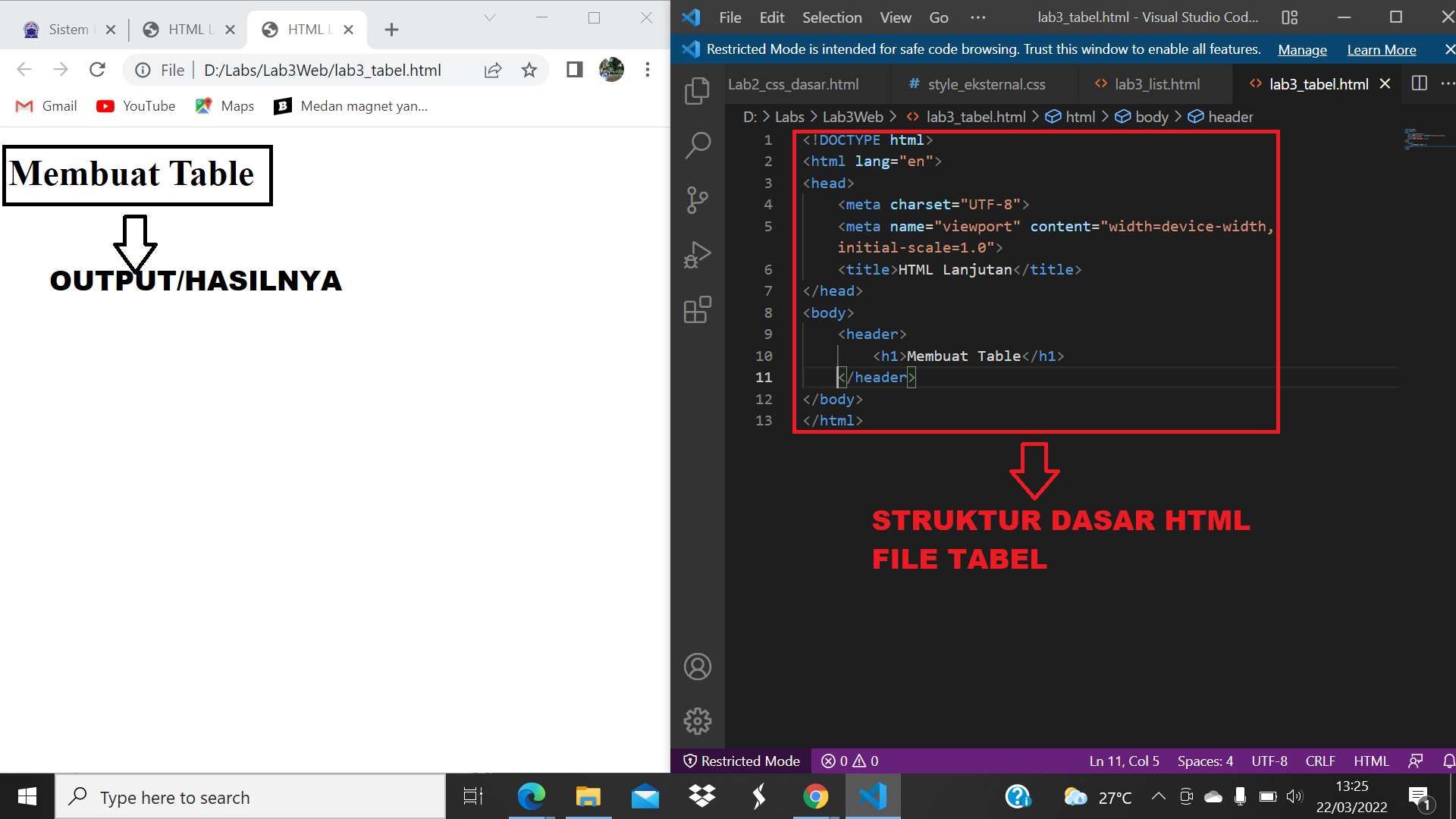
Task: Click the Accounts icon in the Activity Bar
Action: coord(697,667)
